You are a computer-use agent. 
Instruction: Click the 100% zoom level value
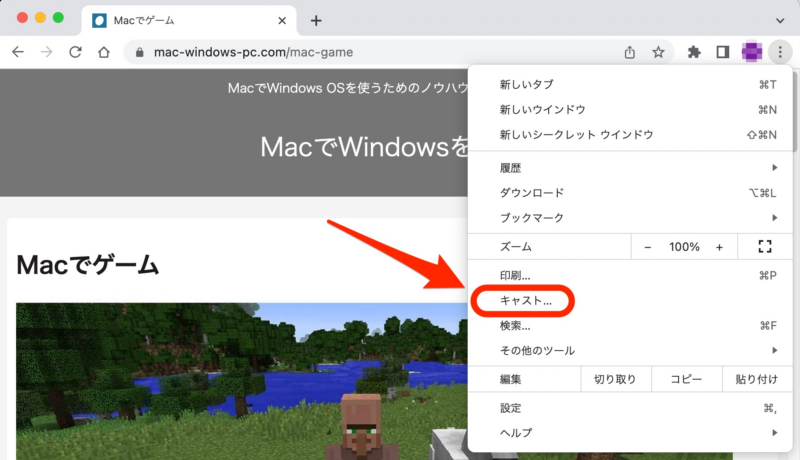(x=684, y=247)
